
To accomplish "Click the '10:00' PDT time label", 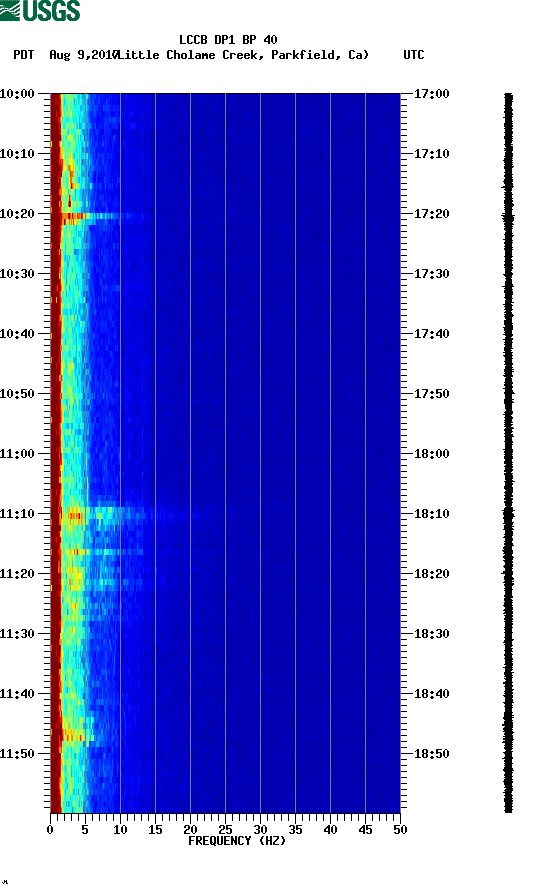I will coord(17,93).
